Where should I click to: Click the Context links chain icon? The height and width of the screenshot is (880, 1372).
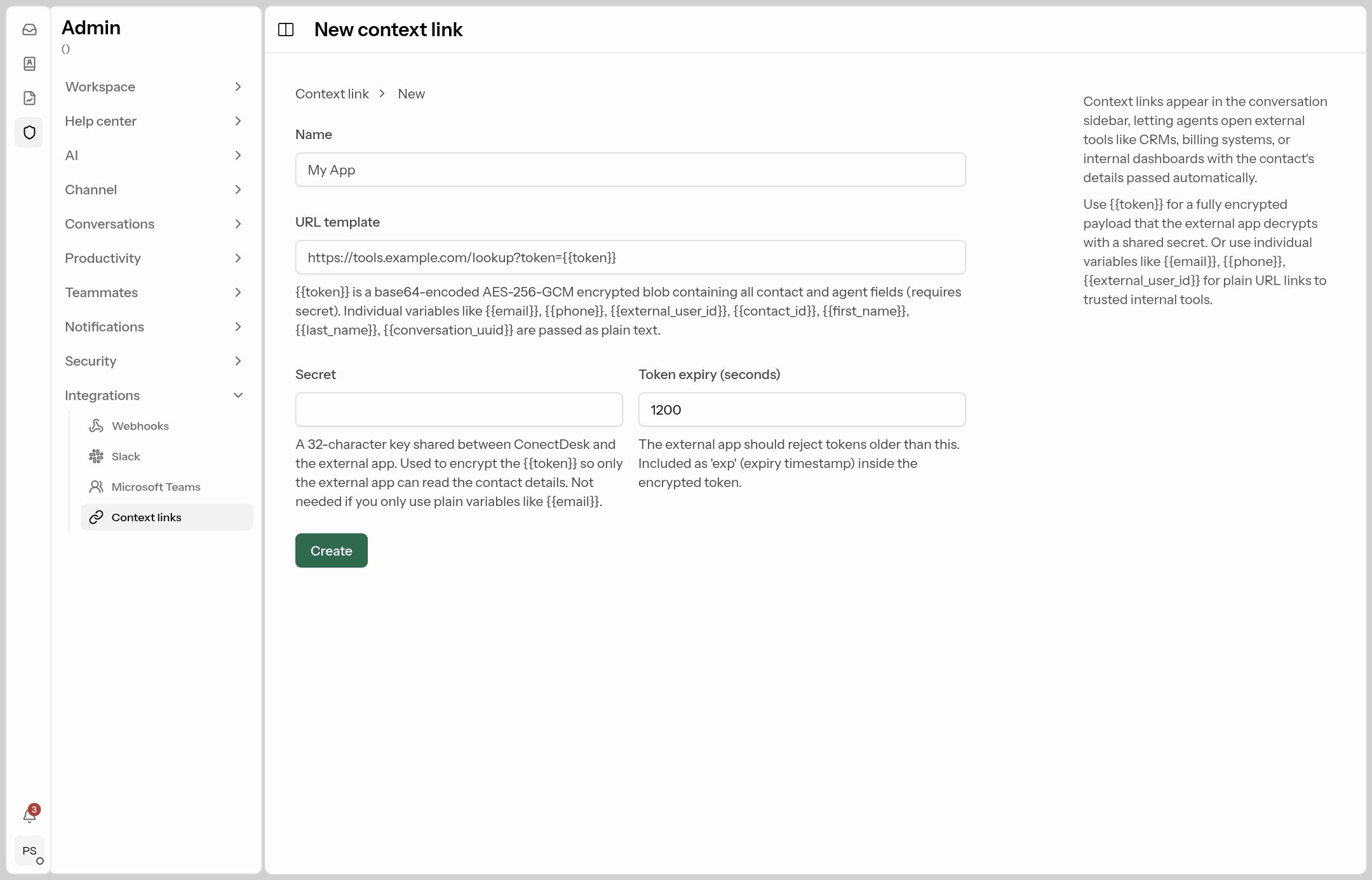(96, 517)
